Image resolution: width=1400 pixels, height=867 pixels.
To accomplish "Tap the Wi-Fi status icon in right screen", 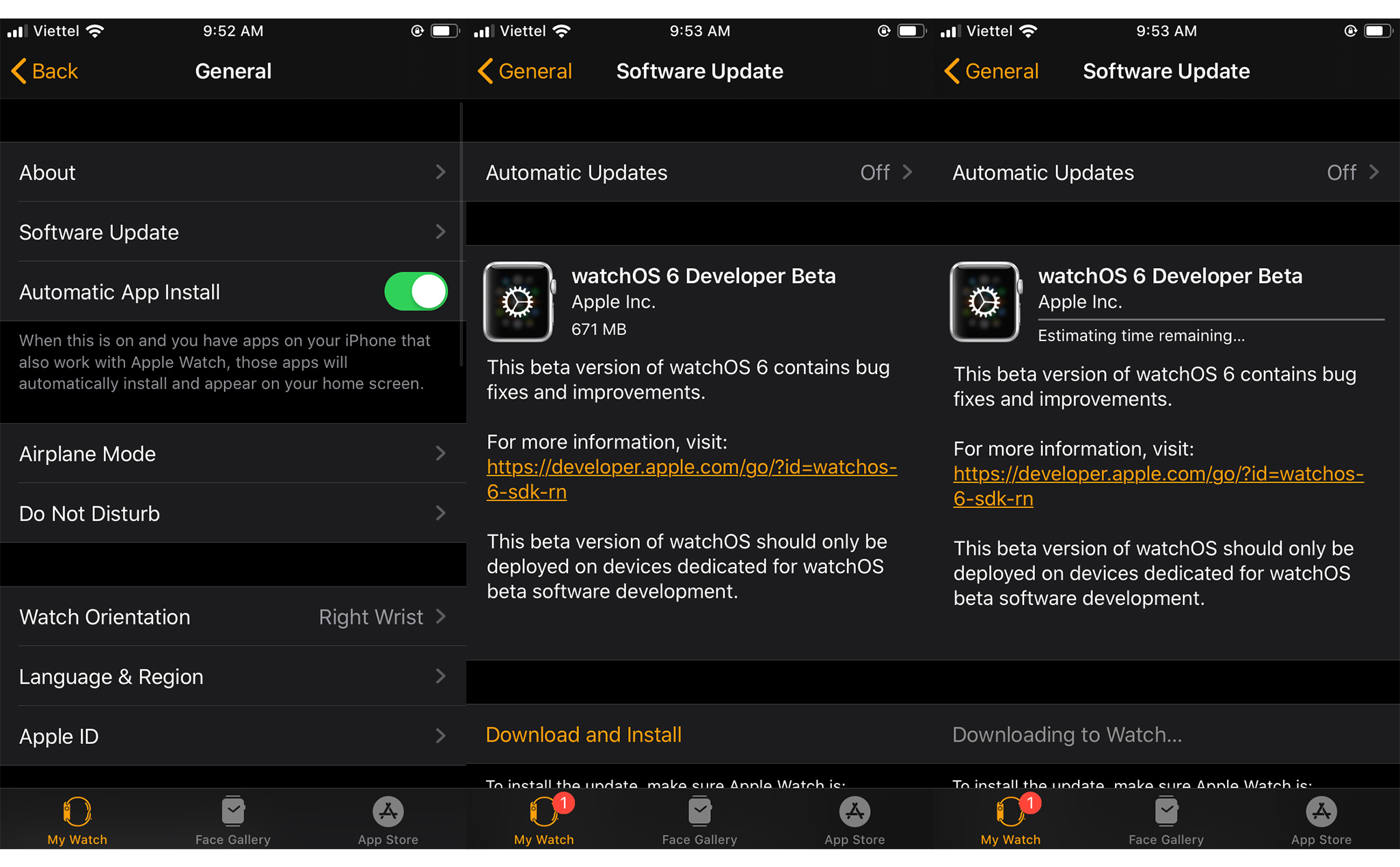I will tap(1029, 31).
